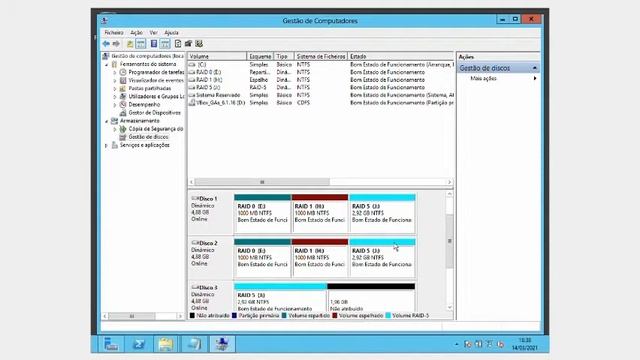Select the RAID 0 (E:) partition on Disco 1

tap(262, 214)
